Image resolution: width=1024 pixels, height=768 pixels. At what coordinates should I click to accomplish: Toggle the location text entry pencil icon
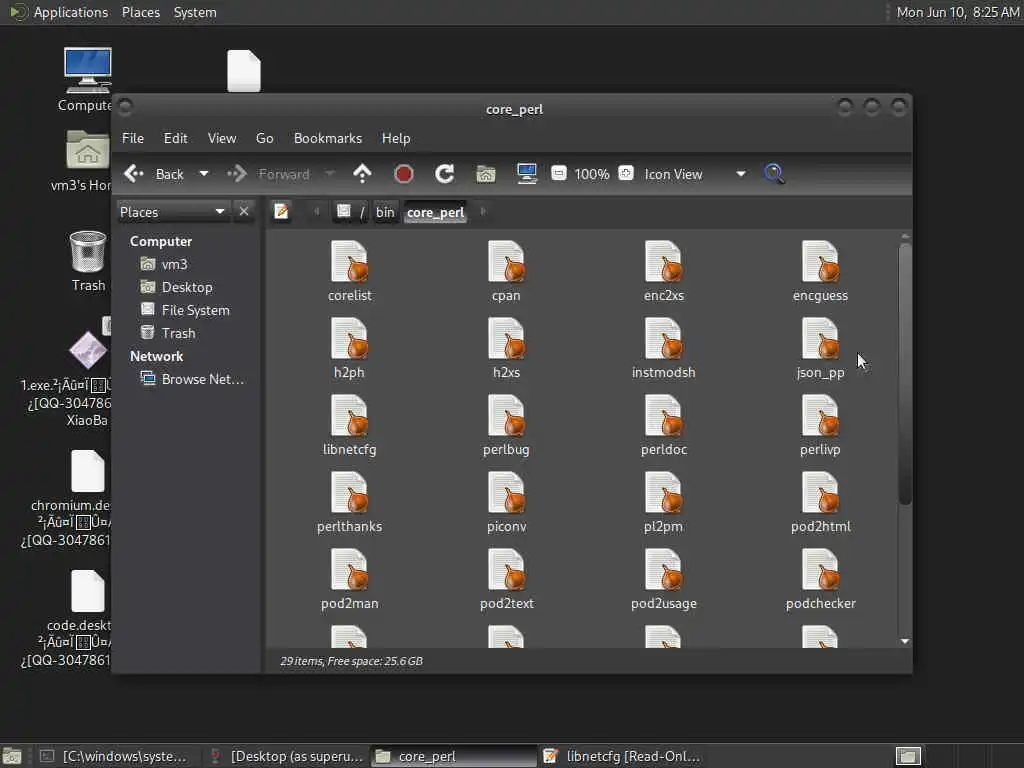(281, 212)
